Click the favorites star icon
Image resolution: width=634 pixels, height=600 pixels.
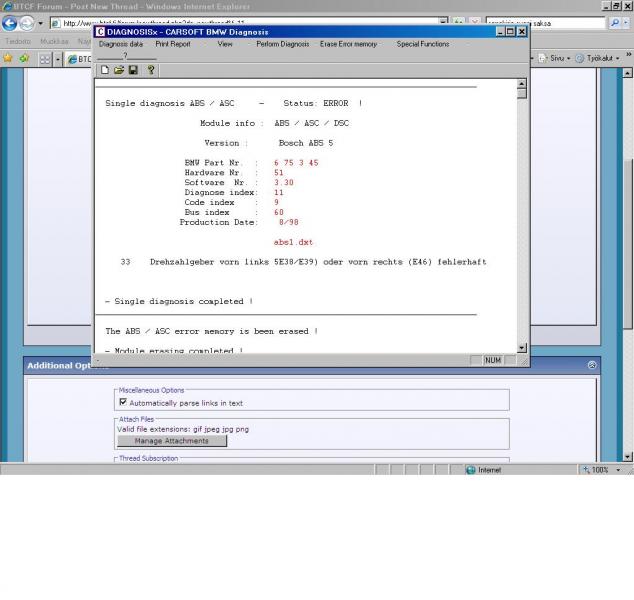coord(7,58)
